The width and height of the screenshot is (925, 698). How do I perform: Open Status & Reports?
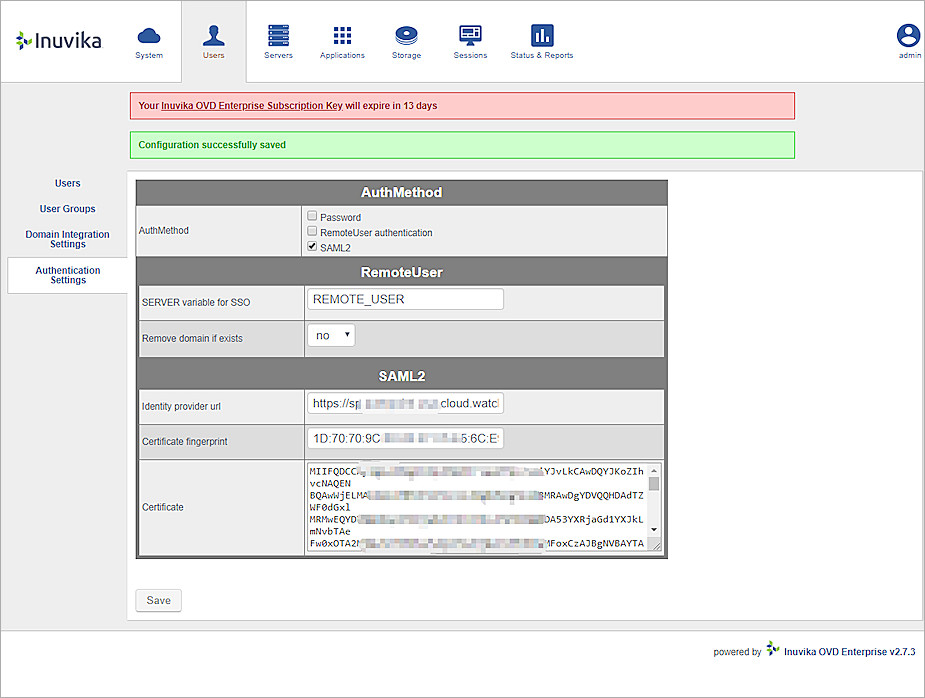tap(541, 40)
